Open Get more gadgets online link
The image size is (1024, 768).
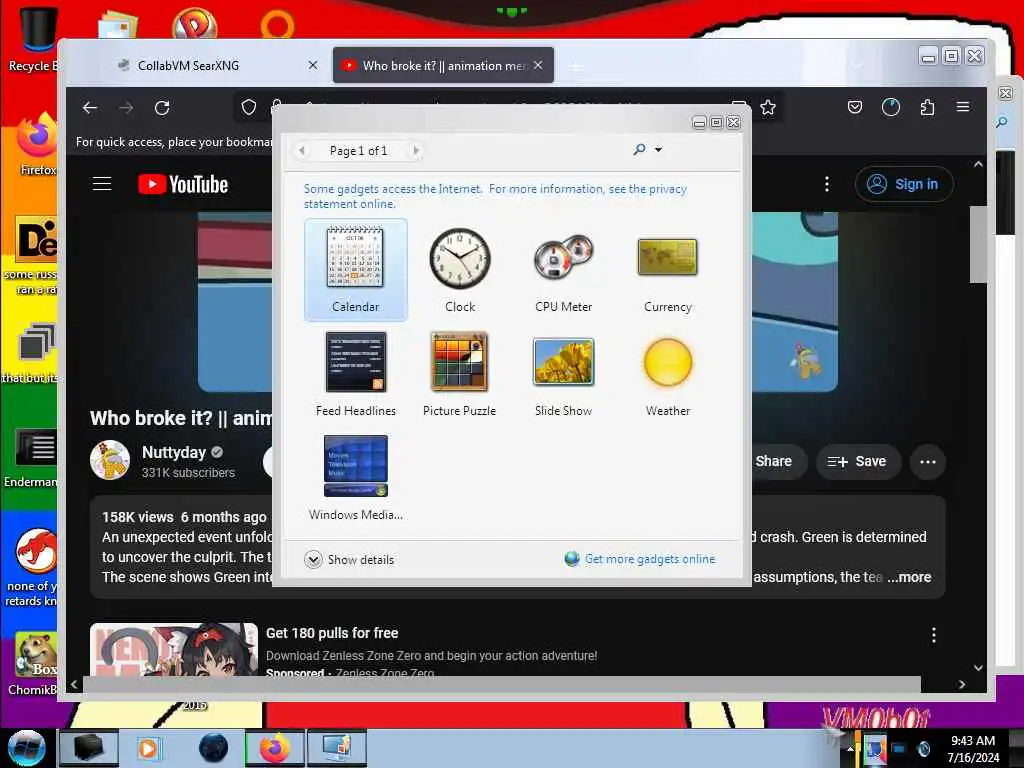[650, 559]
